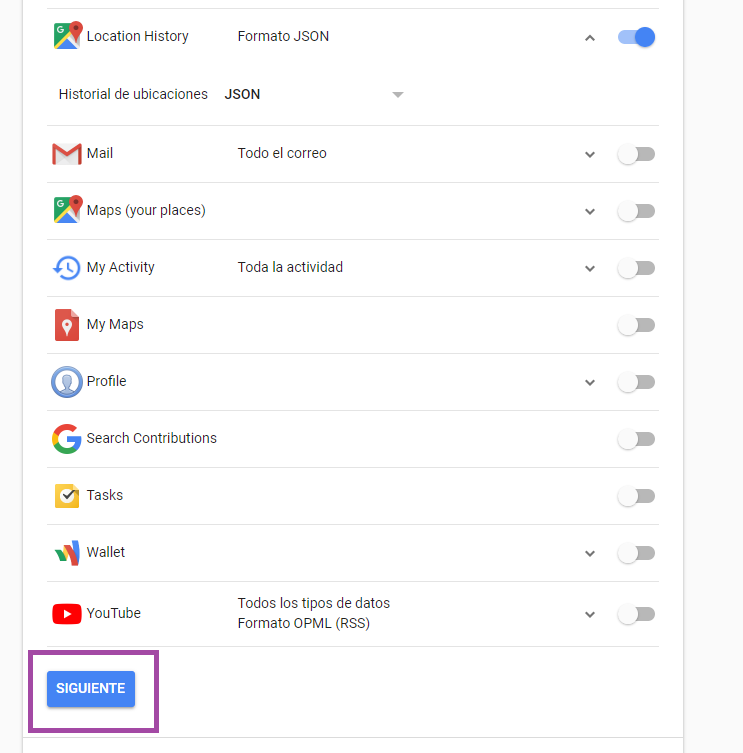Click the My Maps red pin icon

click(67, 325)
